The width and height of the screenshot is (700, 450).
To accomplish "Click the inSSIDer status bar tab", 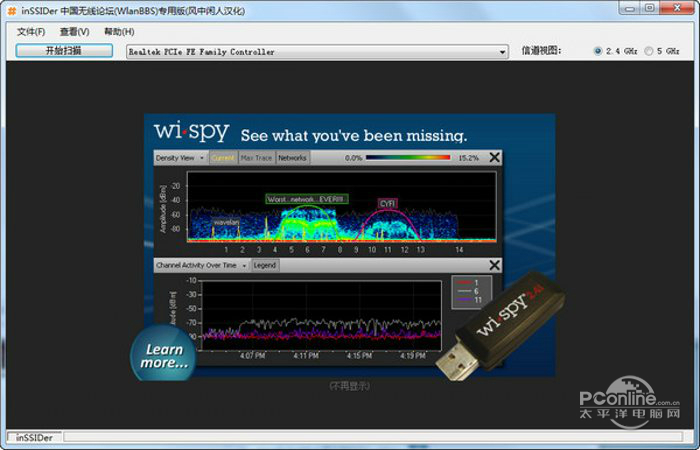I will click(x=36, y=437).
